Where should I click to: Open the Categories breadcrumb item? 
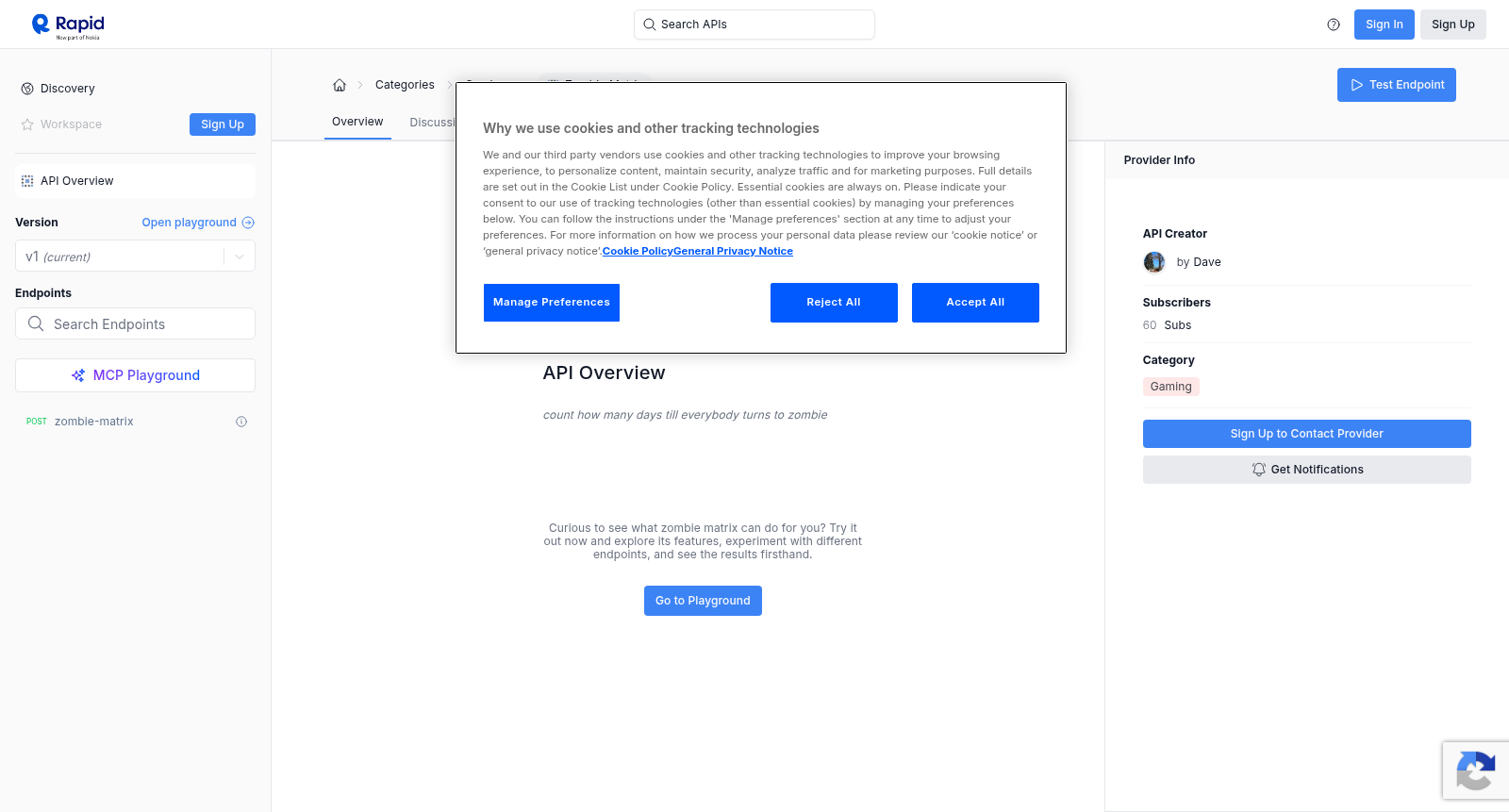point(405,85)
